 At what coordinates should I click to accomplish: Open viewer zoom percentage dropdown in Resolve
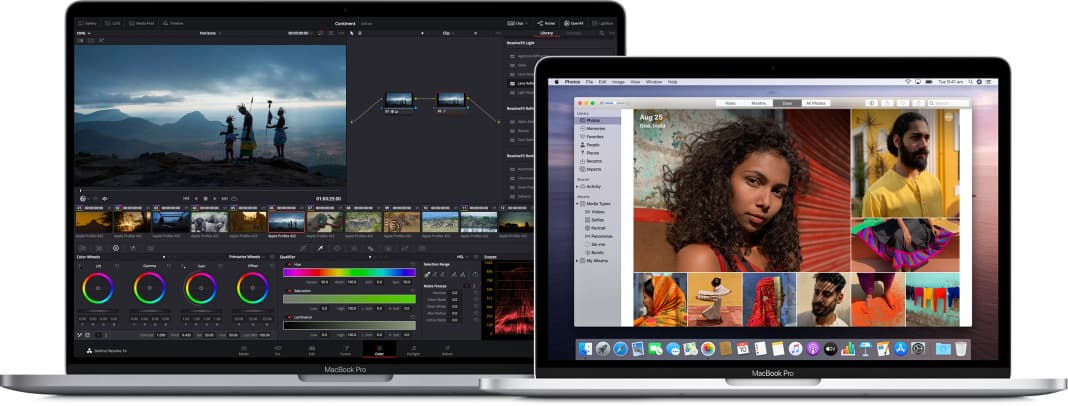[x=83, y=33]
